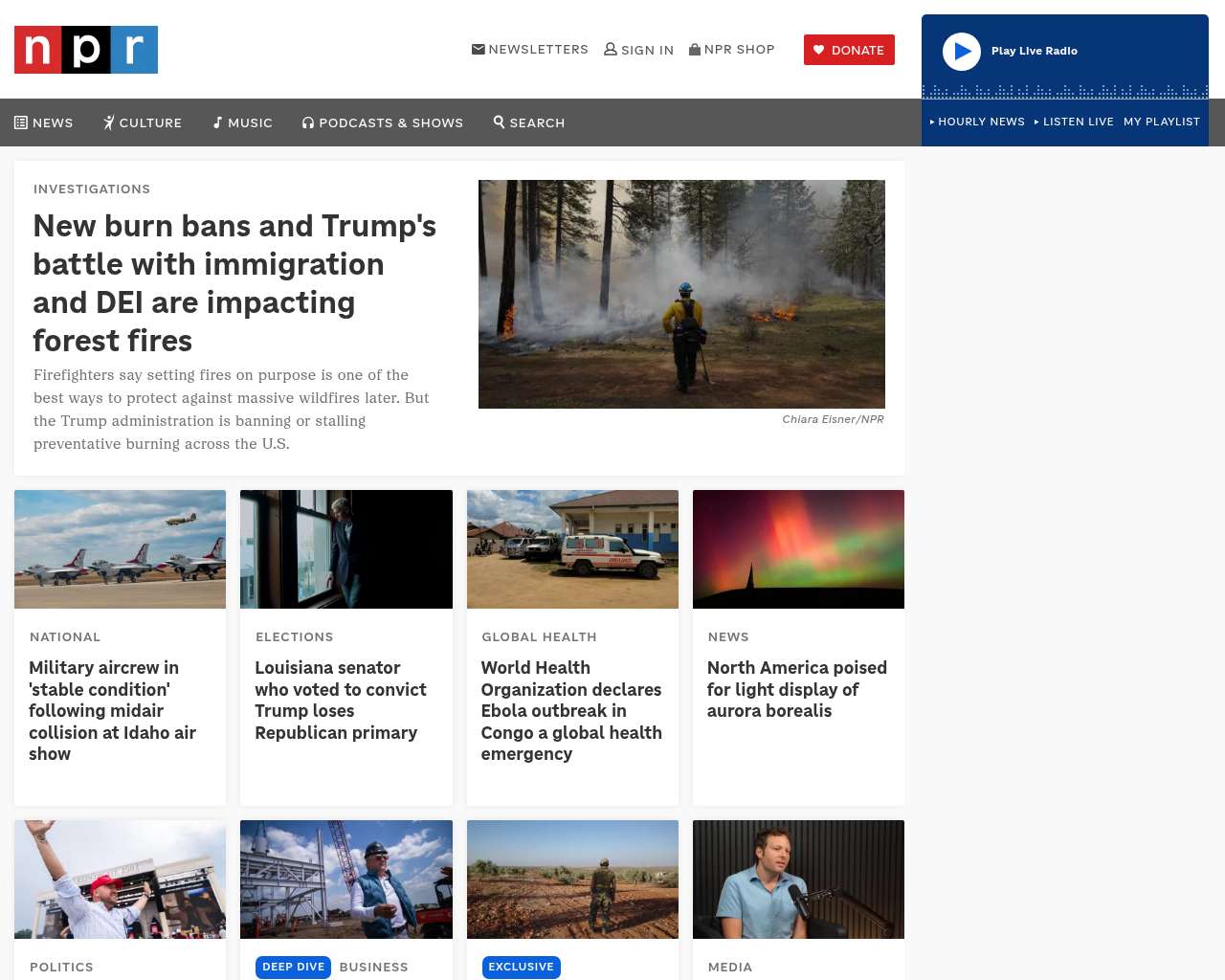Viewport: 1225px width, 980px height.
Task: Open My Playlist
Action: tap(1162, 122)
